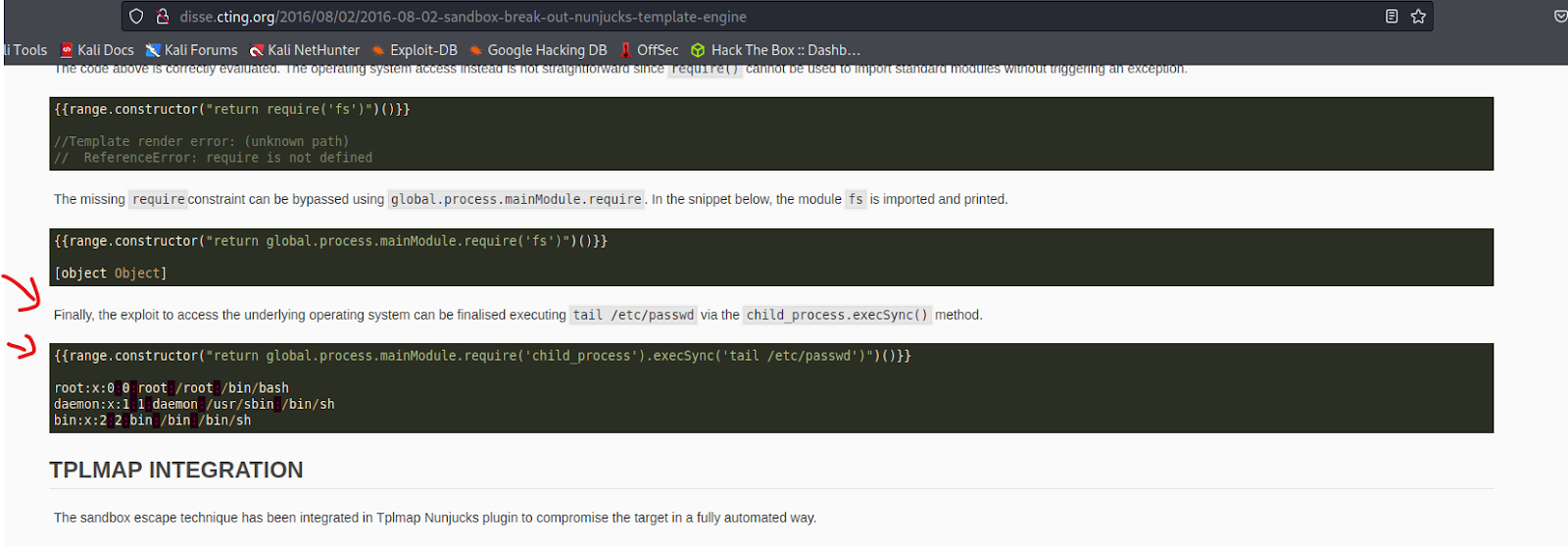Click the child_process execSync payload code block

771,388
